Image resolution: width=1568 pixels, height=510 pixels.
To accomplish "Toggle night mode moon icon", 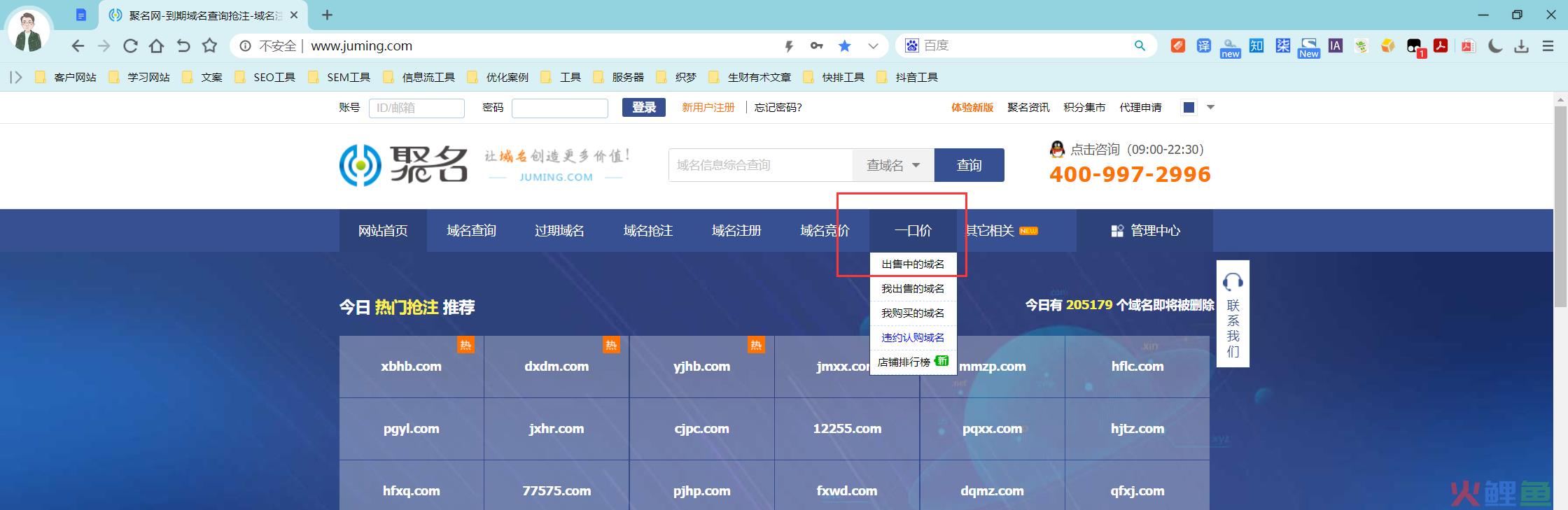I will pos(1495,46).
